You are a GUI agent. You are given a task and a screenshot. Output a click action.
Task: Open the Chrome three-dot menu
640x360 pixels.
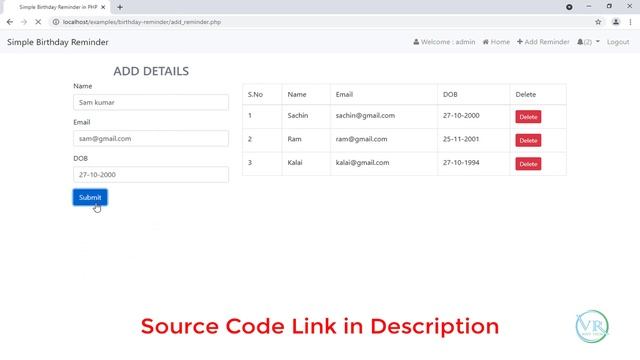[630, 22]
